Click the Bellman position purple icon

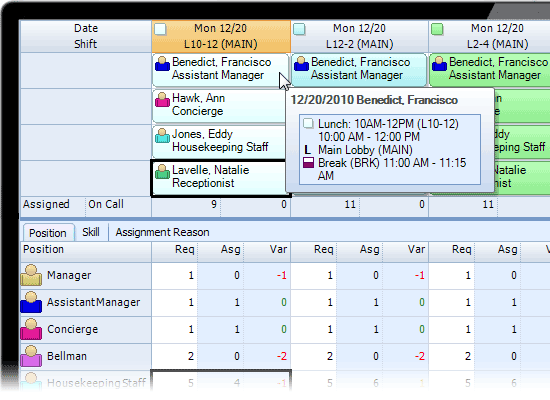(31, 356)
